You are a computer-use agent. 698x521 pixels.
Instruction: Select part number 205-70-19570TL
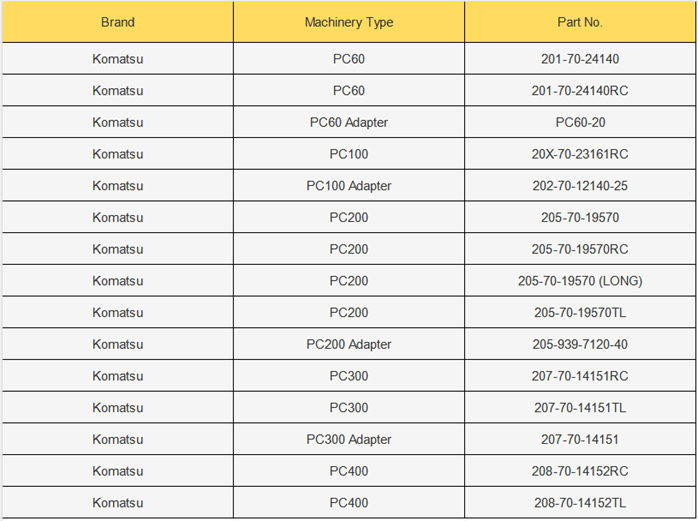click(580, 313)
